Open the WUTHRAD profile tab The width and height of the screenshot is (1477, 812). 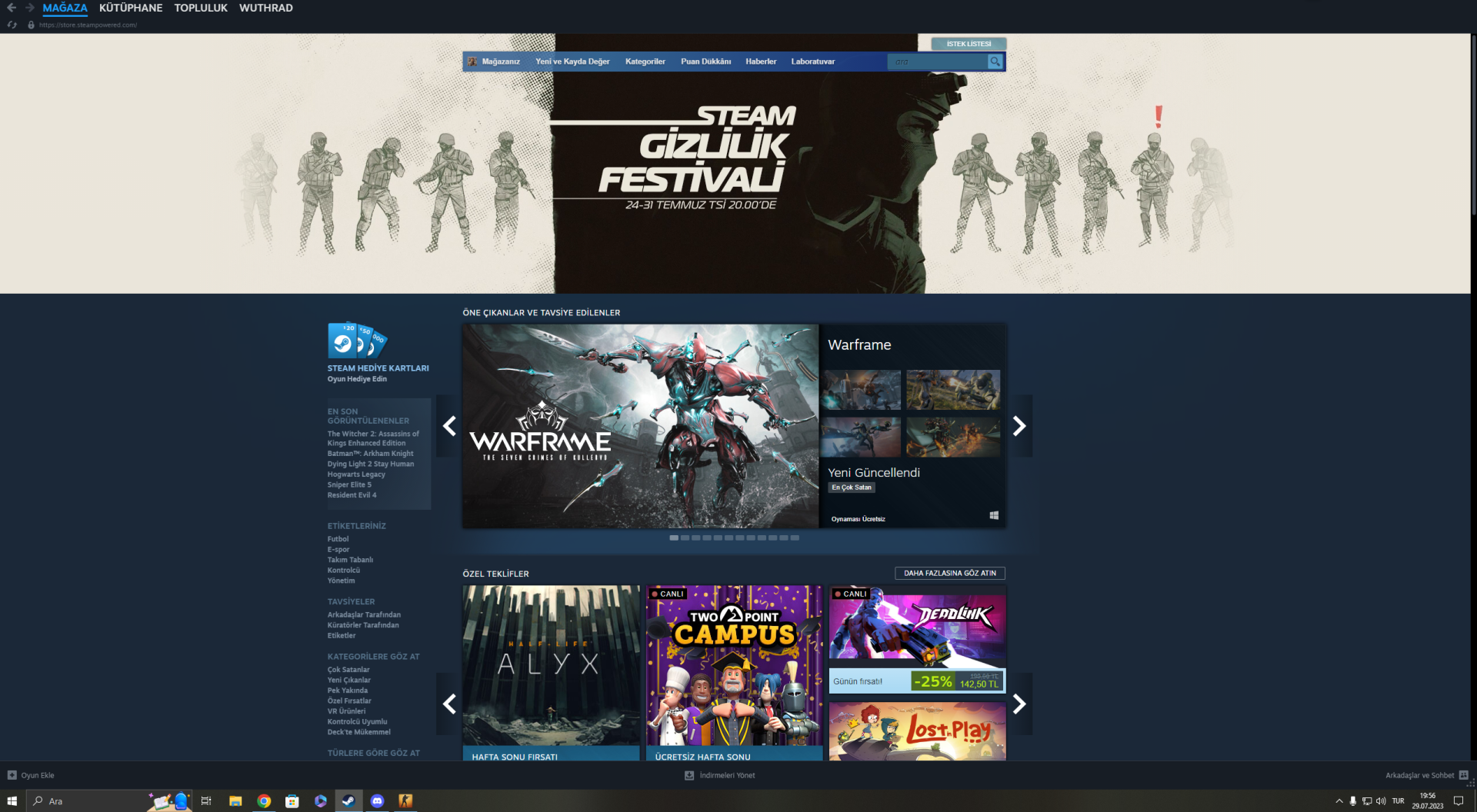pos(266,8)
